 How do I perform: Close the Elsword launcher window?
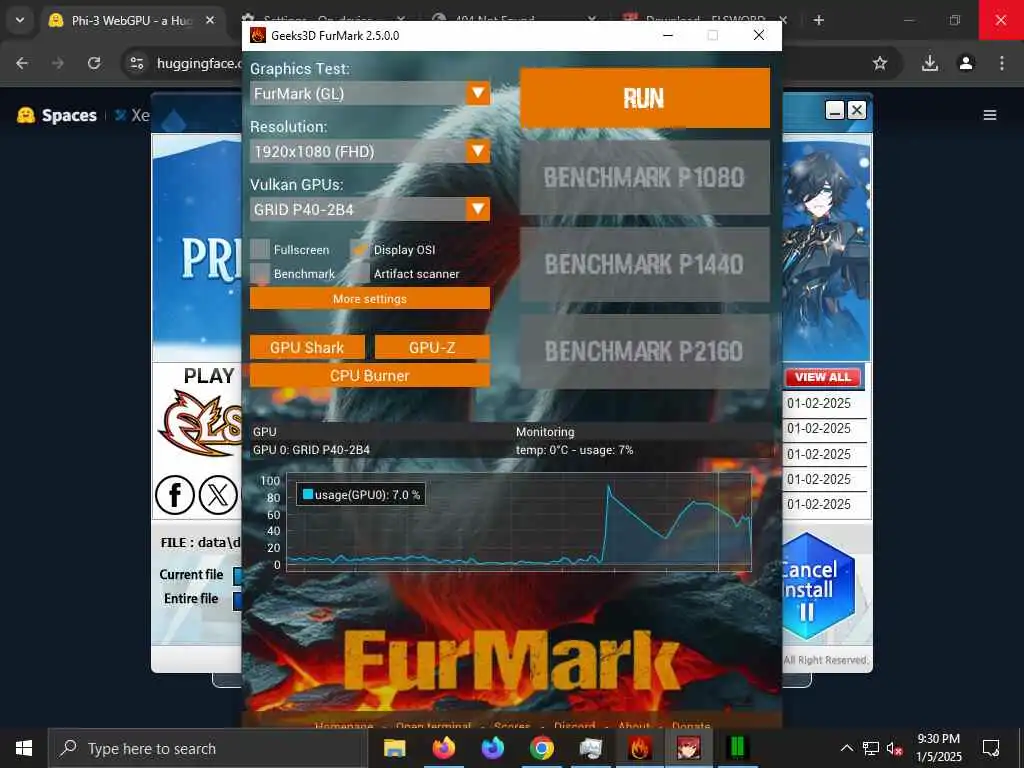coord(857,110)
